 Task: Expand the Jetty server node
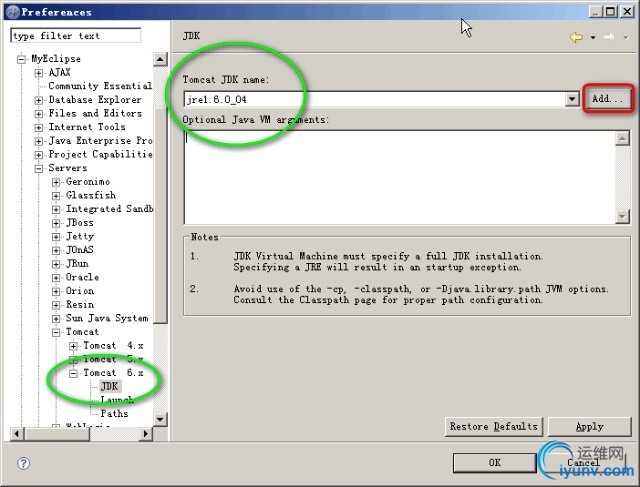(x=56, y=237)
